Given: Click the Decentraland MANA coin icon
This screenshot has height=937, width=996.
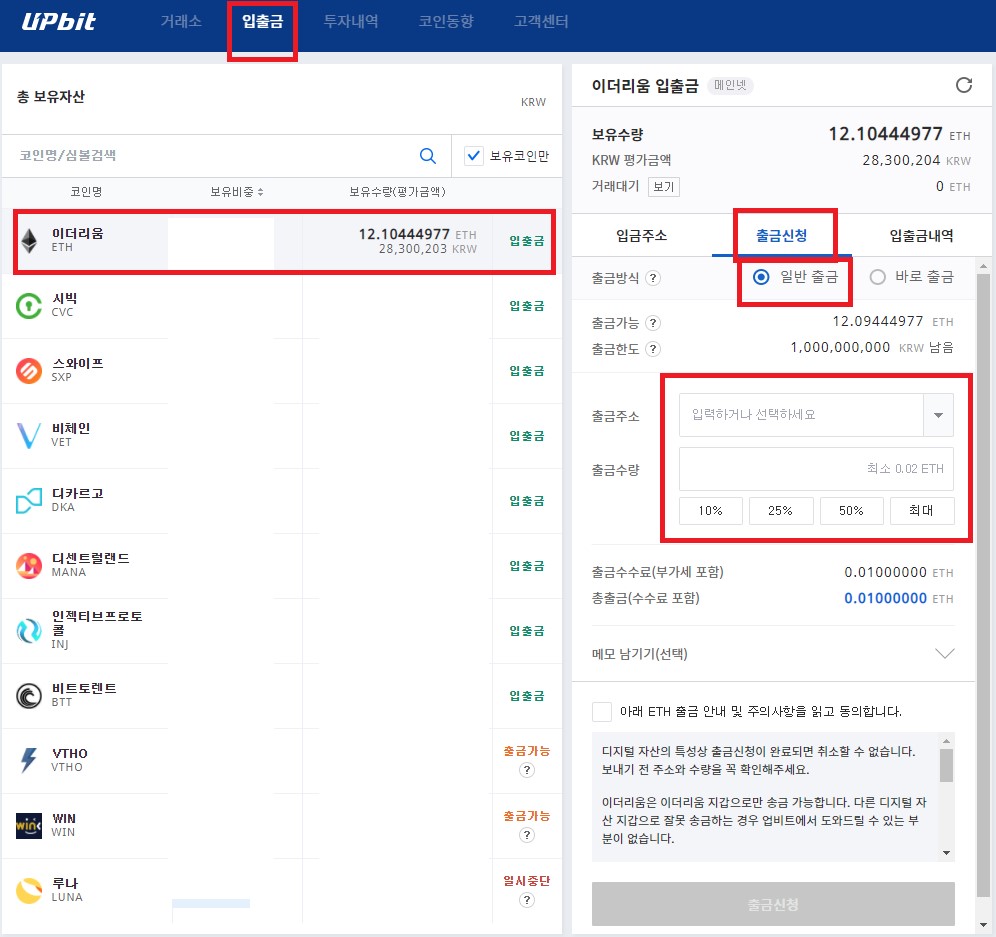Looking at the screenshot, I should click(29, 566).
